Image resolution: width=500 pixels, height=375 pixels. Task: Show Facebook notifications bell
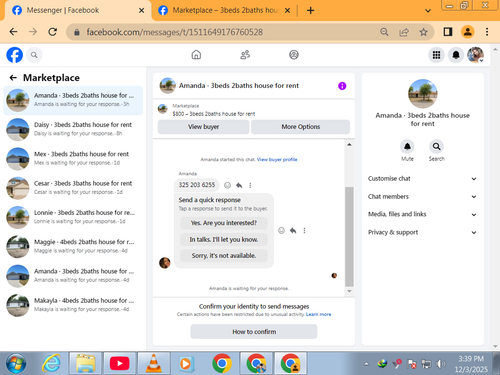pyautogui.click(x=456, y=55)
